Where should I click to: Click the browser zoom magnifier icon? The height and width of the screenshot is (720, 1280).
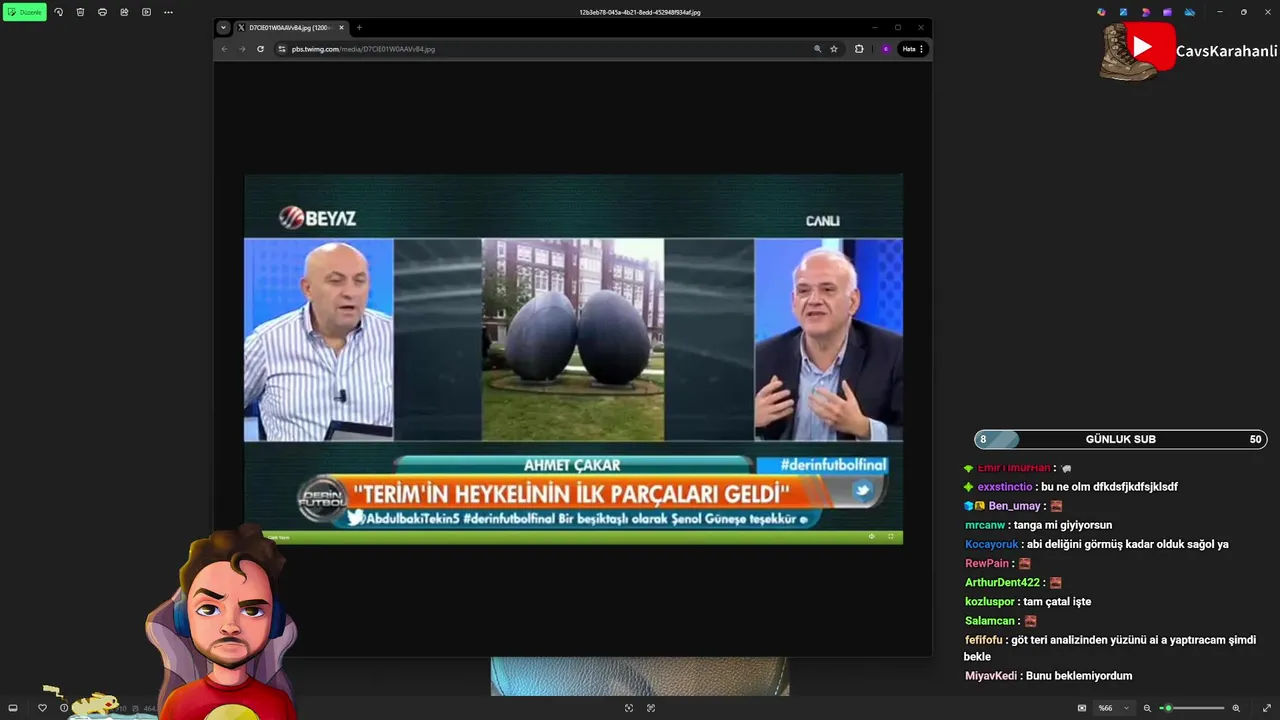click(x=817, y=49)
